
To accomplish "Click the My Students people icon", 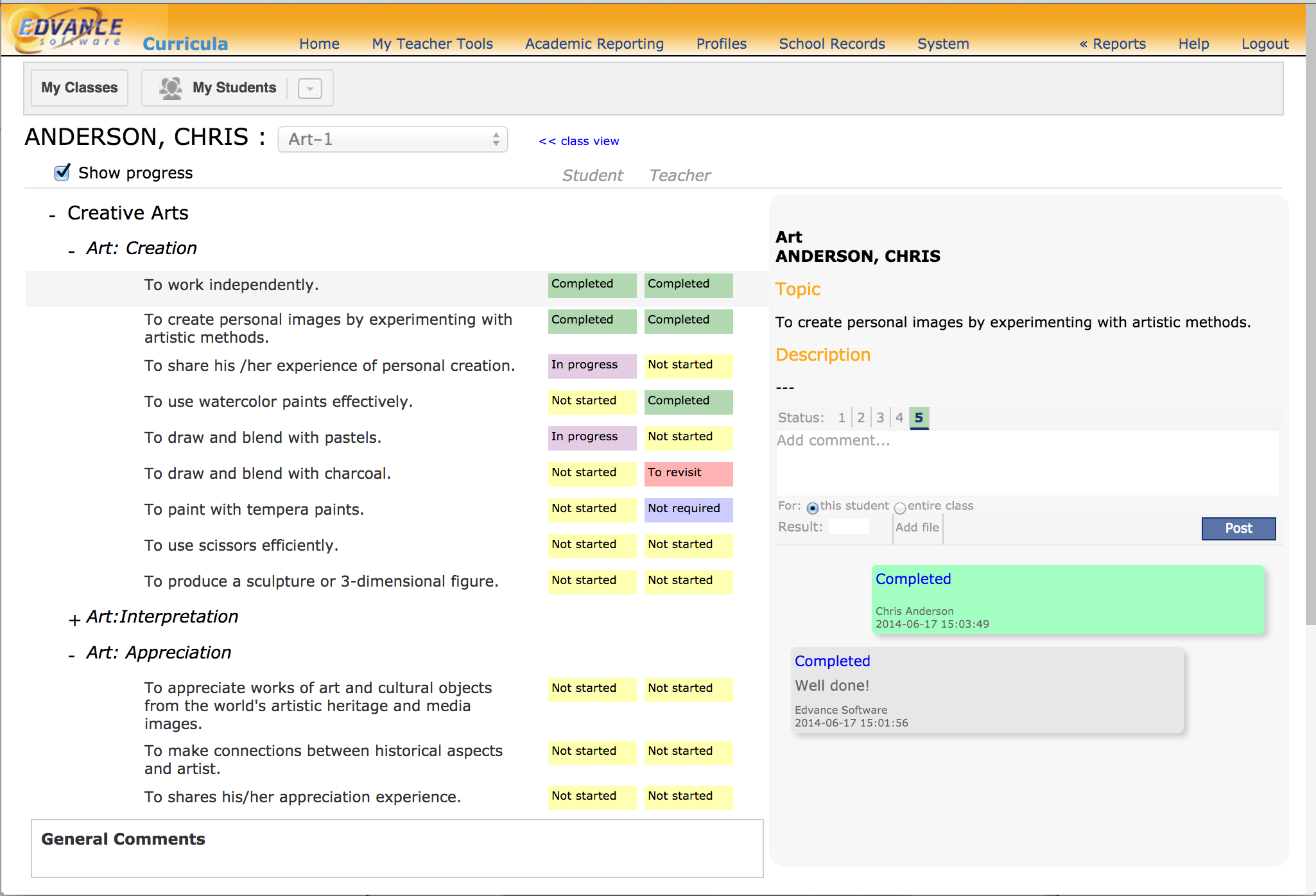I will tap(171, 88).
